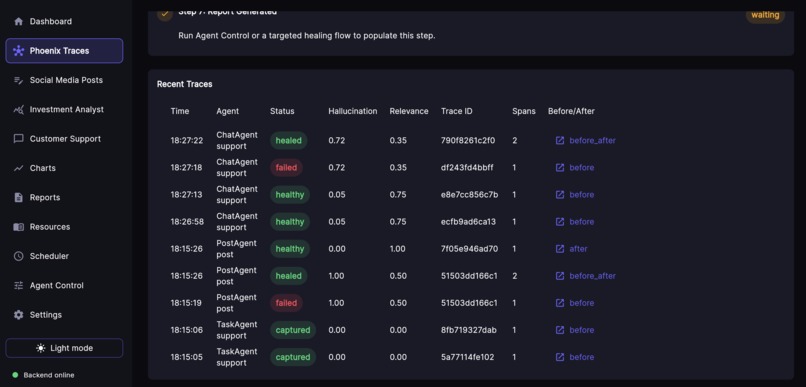The height and width of the screenshot is (387, 806).
Task: Click the Phoenix Traces sidebar icon
Action: (x=19, y=51)
